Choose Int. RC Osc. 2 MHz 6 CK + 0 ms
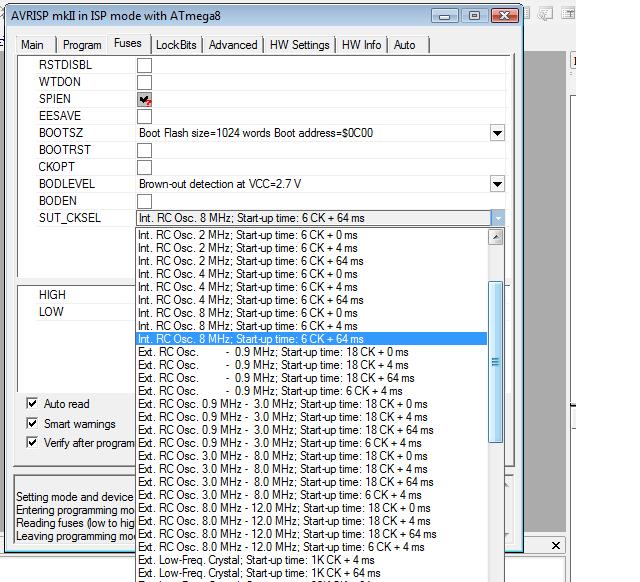 tap(311, 235)
